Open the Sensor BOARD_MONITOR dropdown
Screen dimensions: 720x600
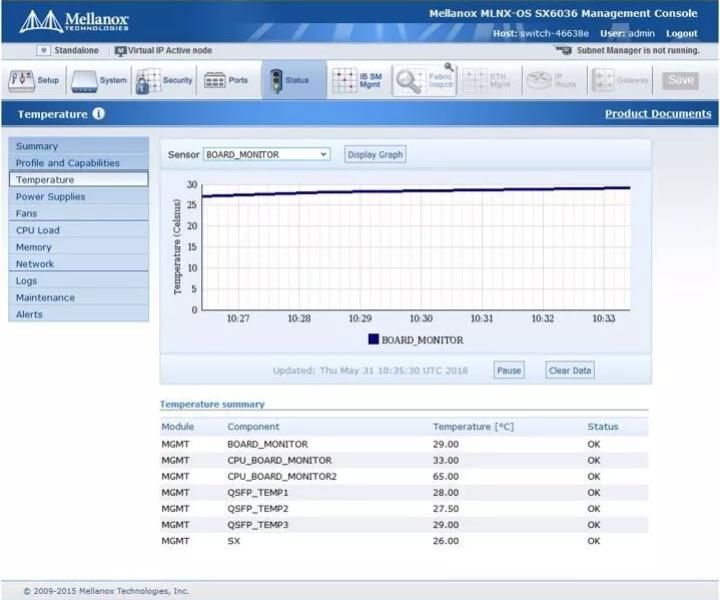(x=266, y=154)
